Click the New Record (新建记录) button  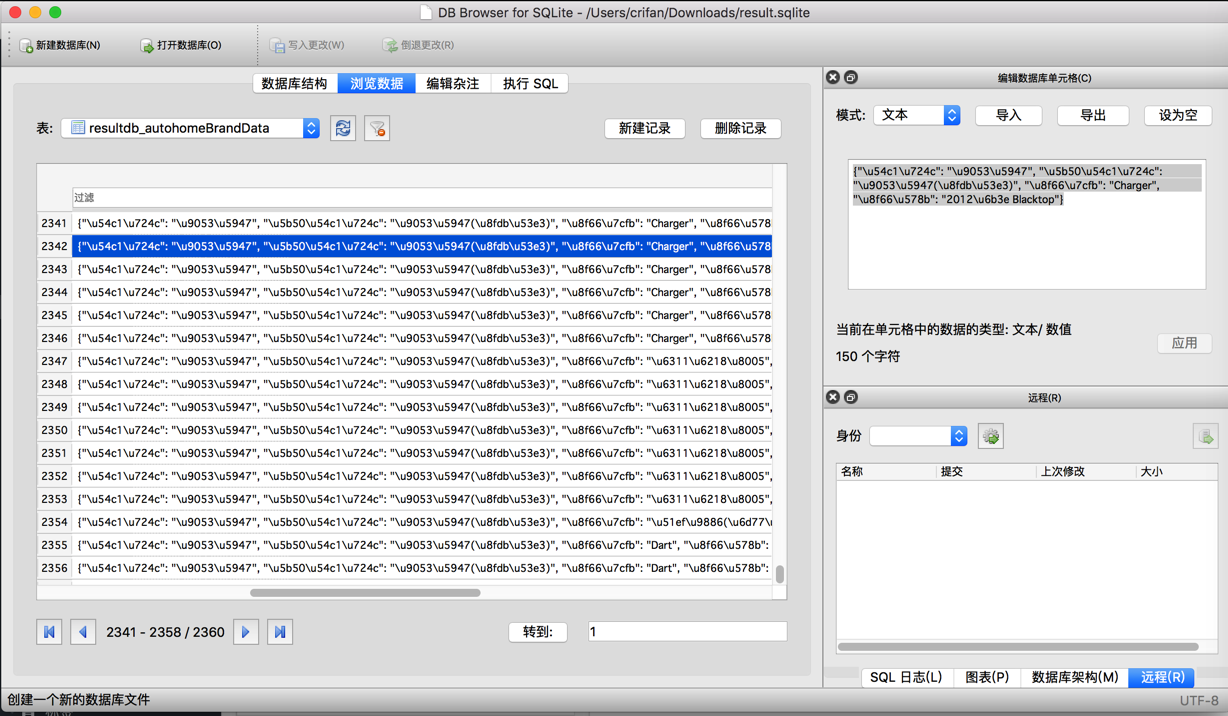coord(645,128)
